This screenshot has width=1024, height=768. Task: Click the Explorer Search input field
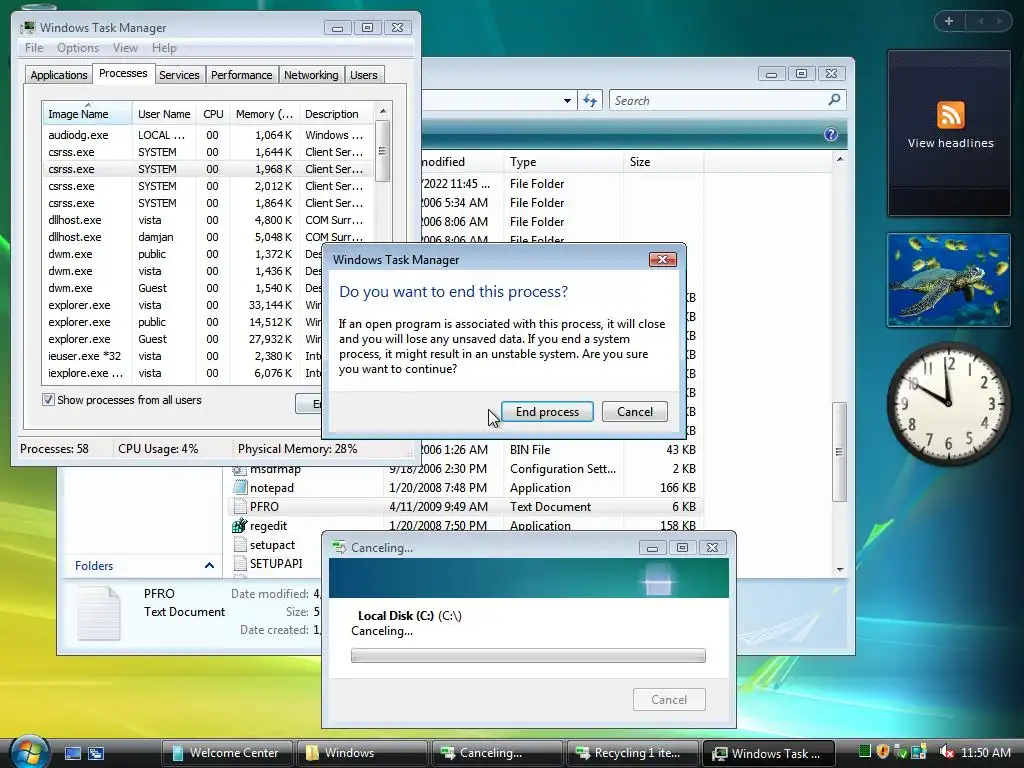718,101
